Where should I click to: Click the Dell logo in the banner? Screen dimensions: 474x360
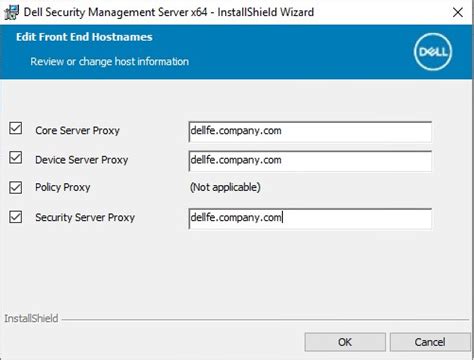pyautogui.click(x=433, y=52)
